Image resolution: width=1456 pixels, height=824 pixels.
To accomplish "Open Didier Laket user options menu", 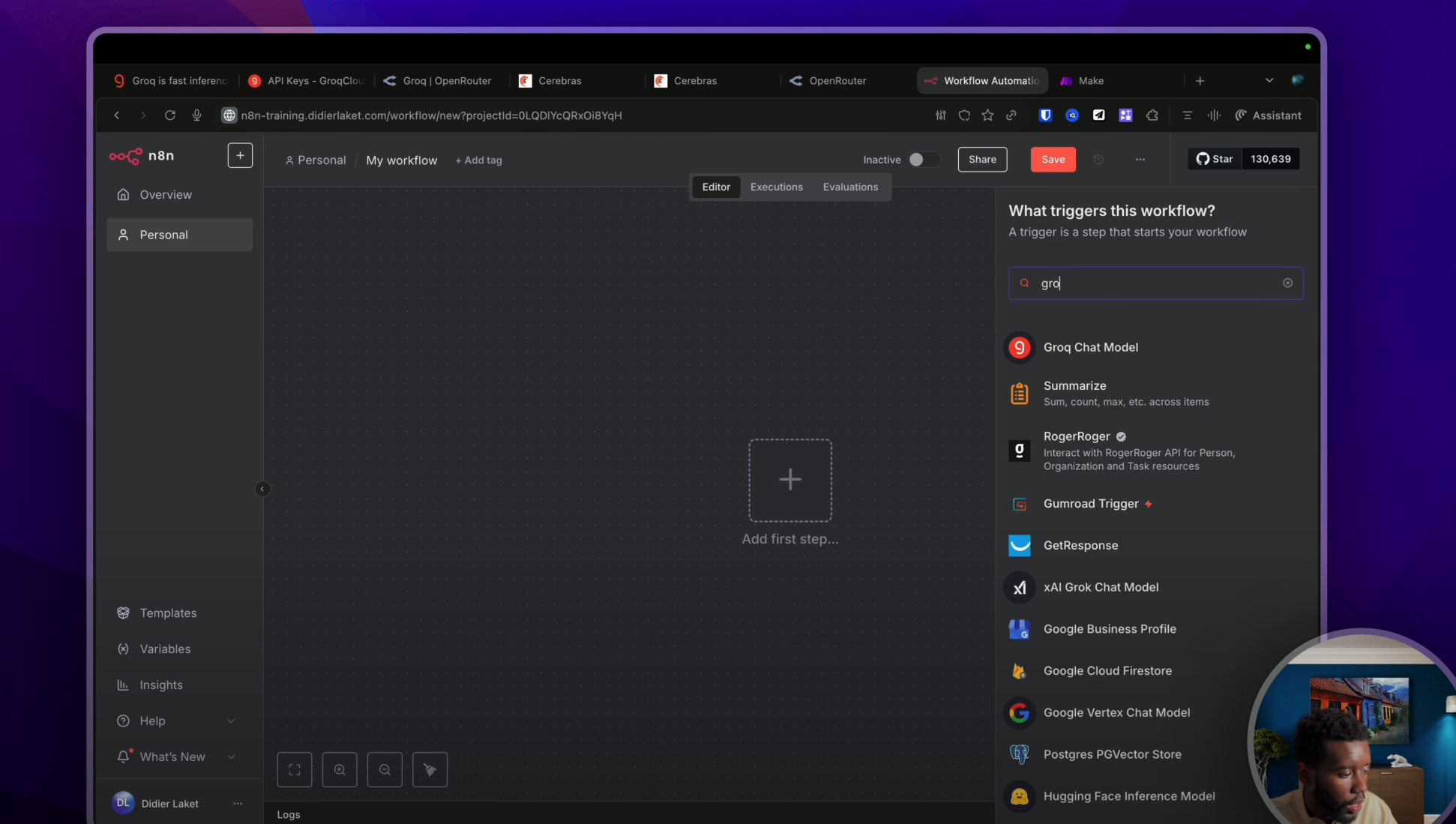I will coord(238,804).
